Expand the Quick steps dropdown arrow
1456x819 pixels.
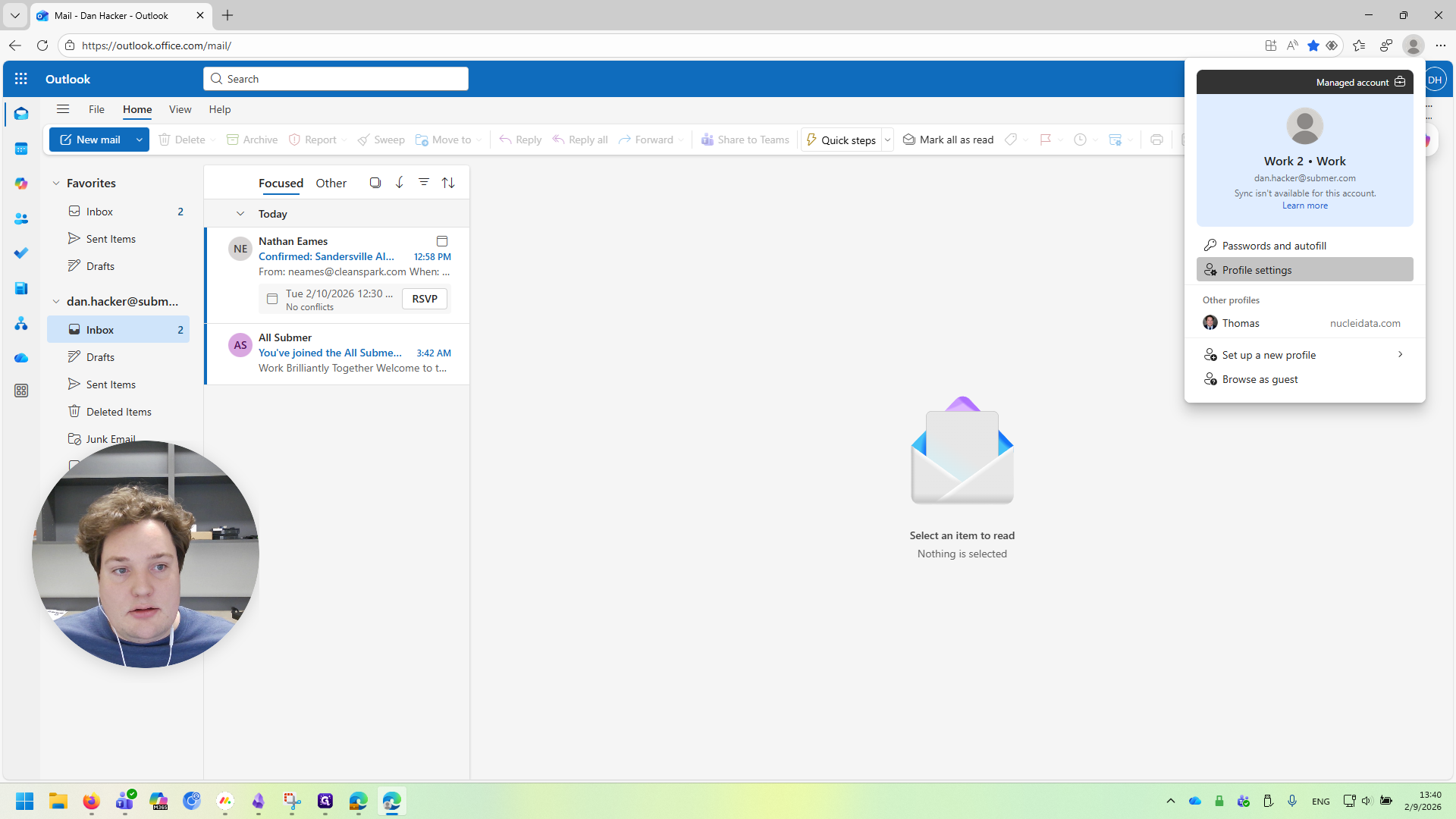[x=887, y=140]
